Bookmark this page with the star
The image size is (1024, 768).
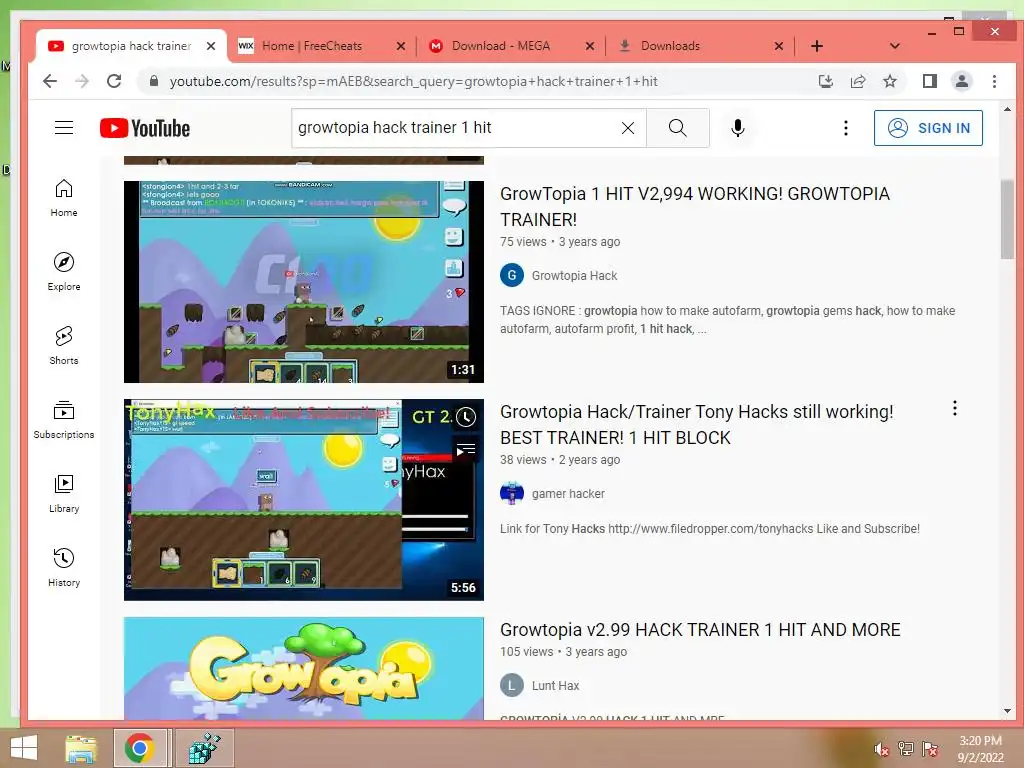pyautogui.click(x=889, y=81)
